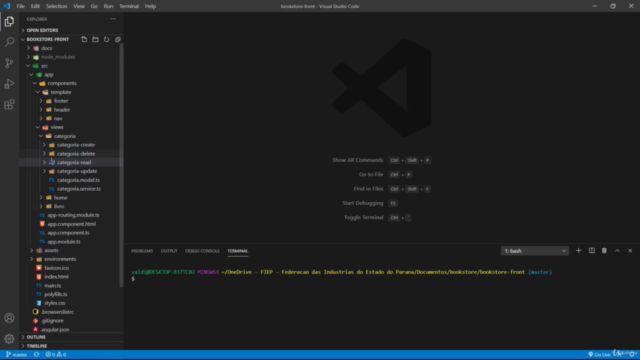Viewport: 640px width, 360px height.
Task: Open the File menu
Action: (20, 6)
